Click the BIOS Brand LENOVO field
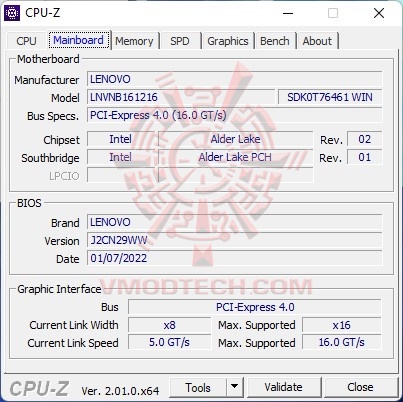The image size is (403, 402). coord(234,222)
